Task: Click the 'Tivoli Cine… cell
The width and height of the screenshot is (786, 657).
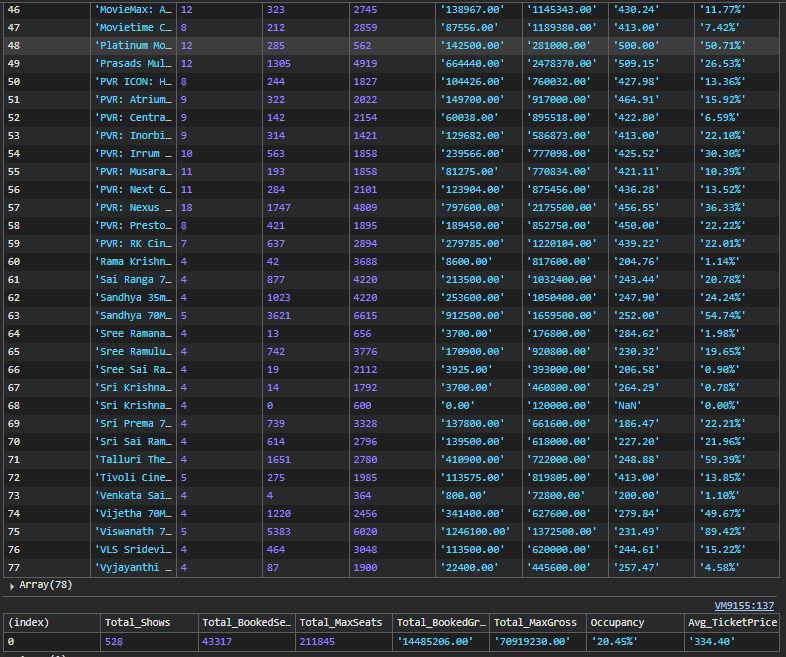Action: click(x=133, y=478)
